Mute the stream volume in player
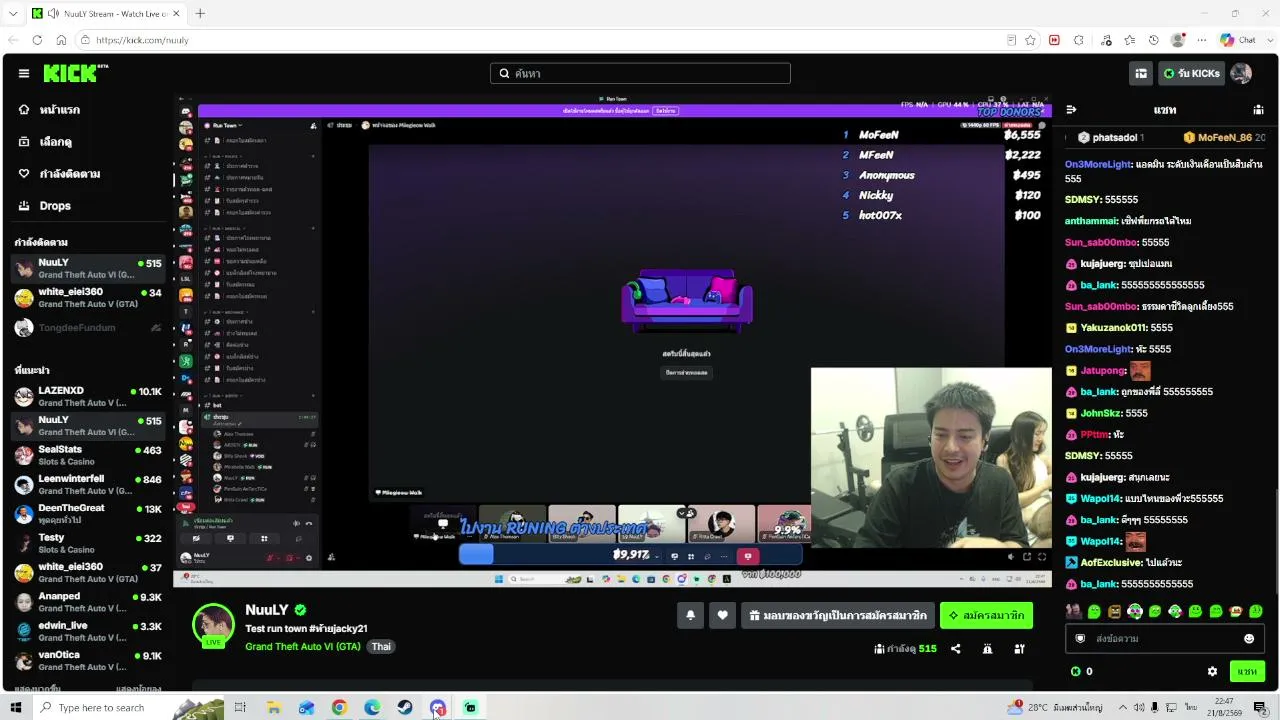 1010,557
